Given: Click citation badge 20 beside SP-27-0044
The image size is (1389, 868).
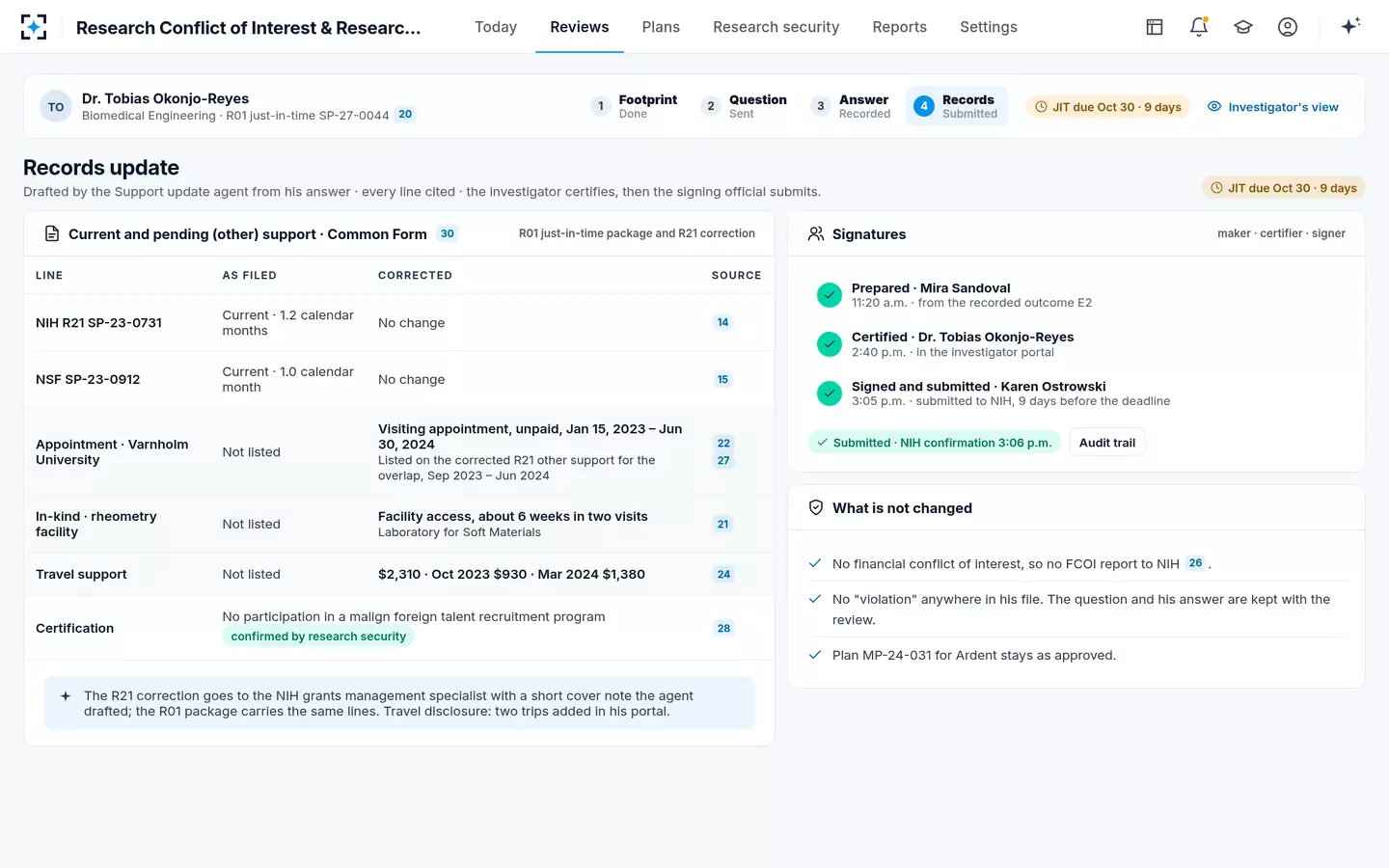Looking at the screenshot, I should 405,114.
